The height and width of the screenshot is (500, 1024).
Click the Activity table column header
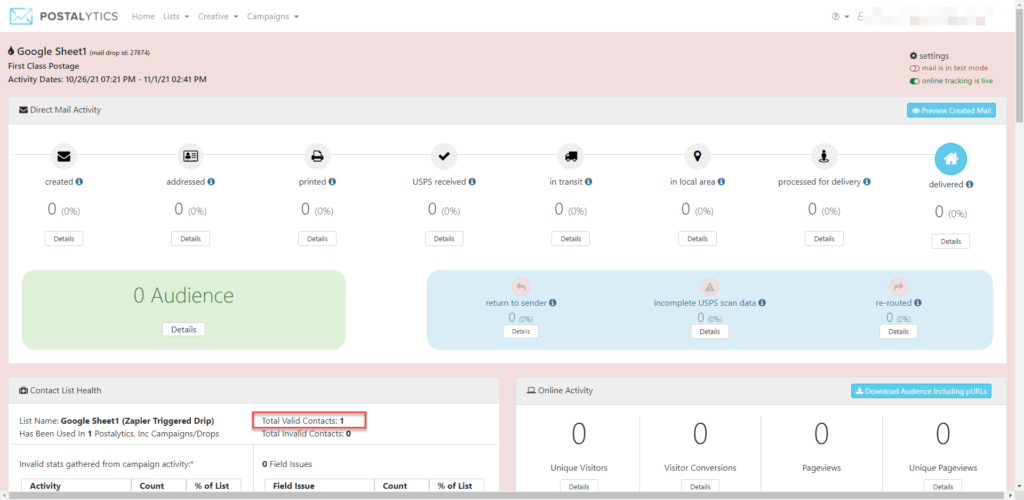click(x=76, y=486)
